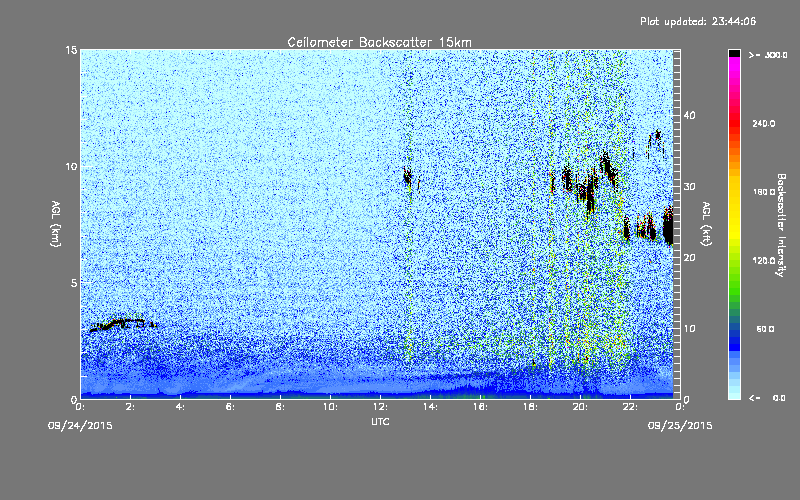Click the '<= 0.0' colorbar minimum label

pyautogui.click(x=768, y=398)
